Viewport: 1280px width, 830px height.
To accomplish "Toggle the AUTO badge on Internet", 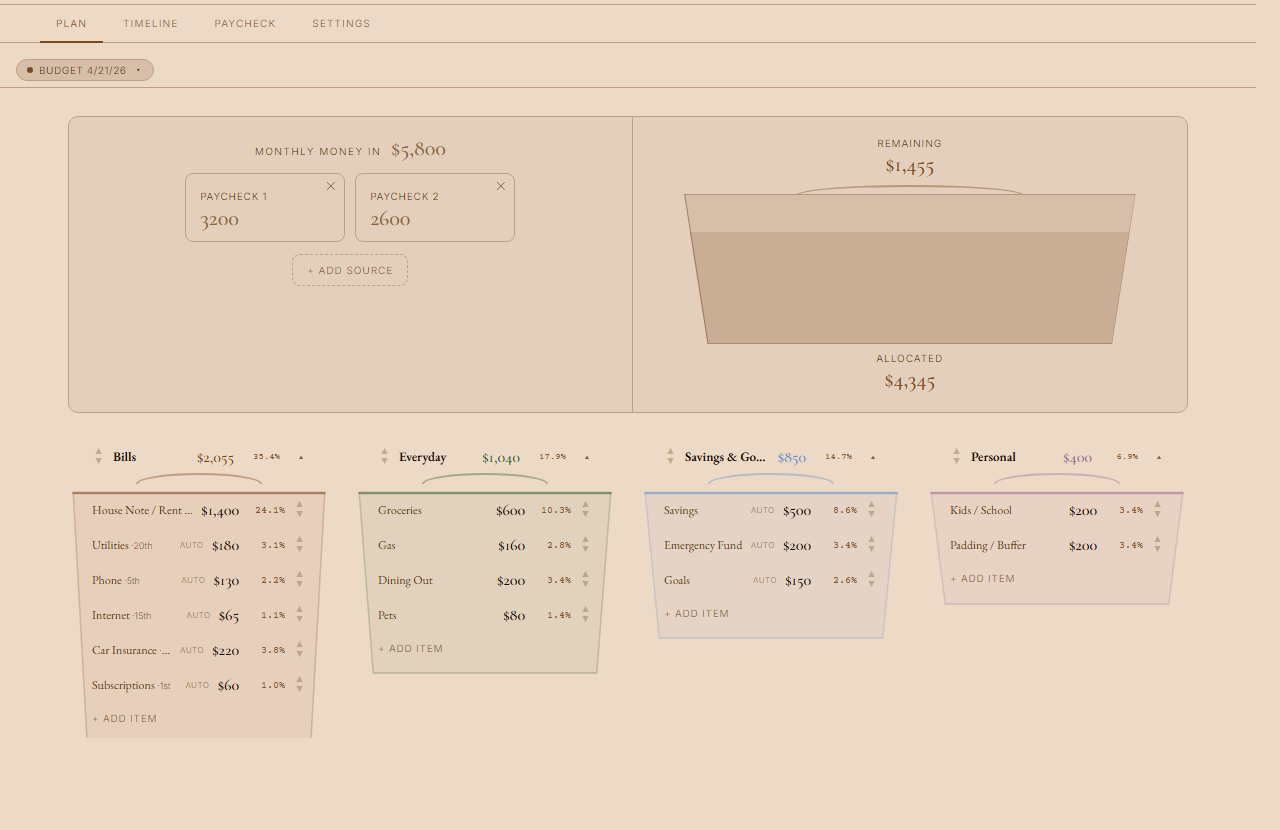I will [x=198, y=616].
